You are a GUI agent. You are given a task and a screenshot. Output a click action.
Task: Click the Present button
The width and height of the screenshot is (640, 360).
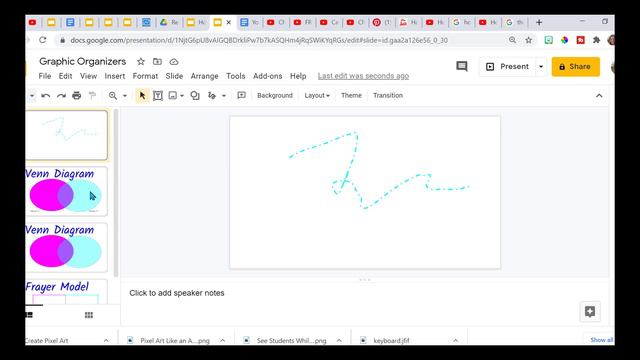coord(507,67)
